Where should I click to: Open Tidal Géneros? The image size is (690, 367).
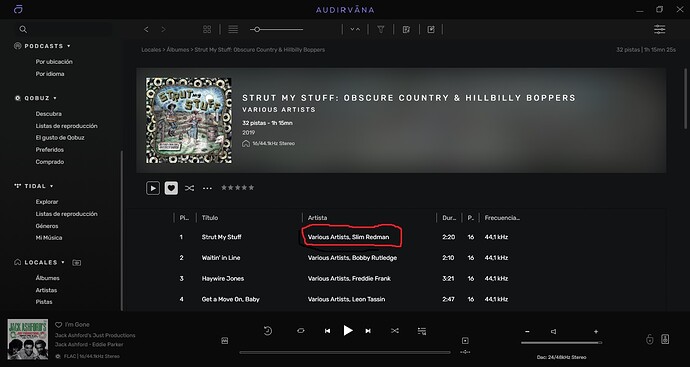coord(47,226)
